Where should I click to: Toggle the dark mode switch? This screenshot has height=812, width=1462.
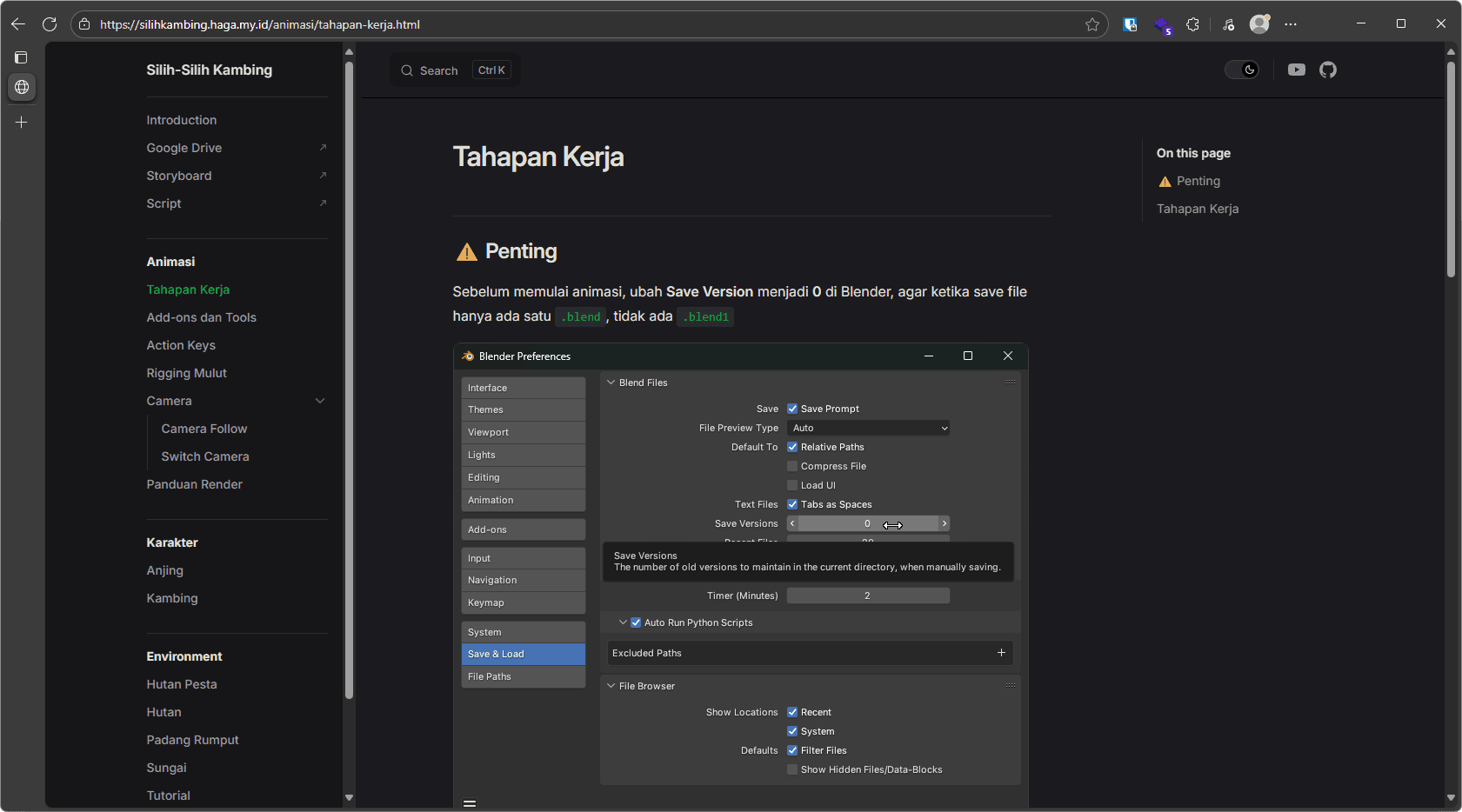[x=1242, y=70]
